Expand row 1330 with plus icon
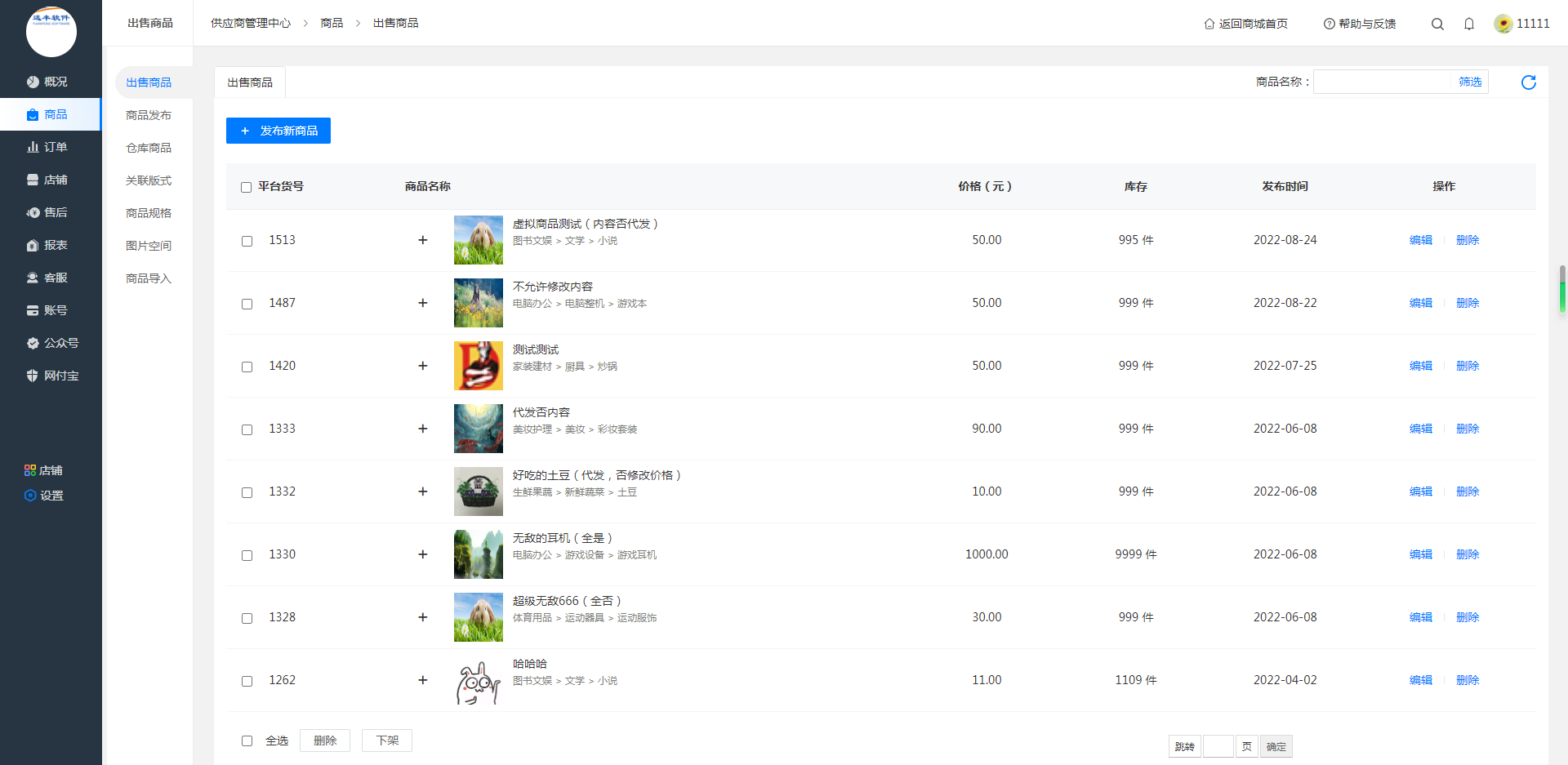Screen dimensions: 1568x765 423,554
